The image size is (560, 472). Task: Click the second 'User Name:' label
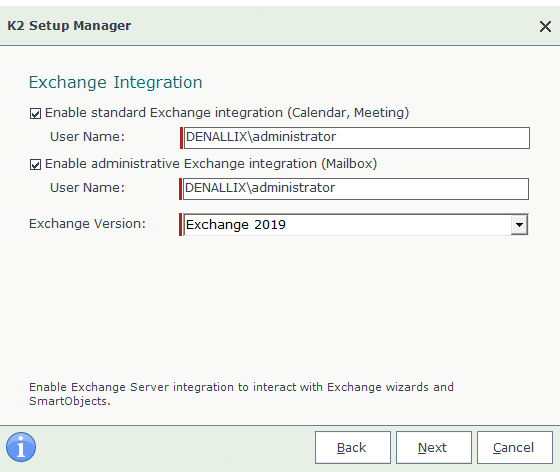click(88, 188)
